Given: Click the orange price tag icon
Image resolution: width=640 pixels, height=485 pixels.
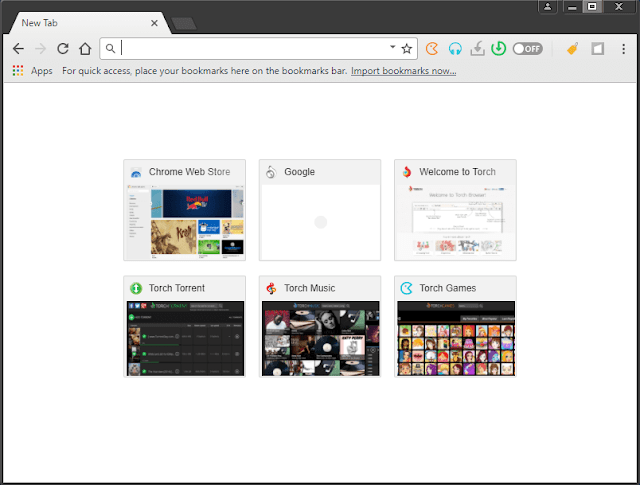Looking at the screenshot, I should pos(572,49).
